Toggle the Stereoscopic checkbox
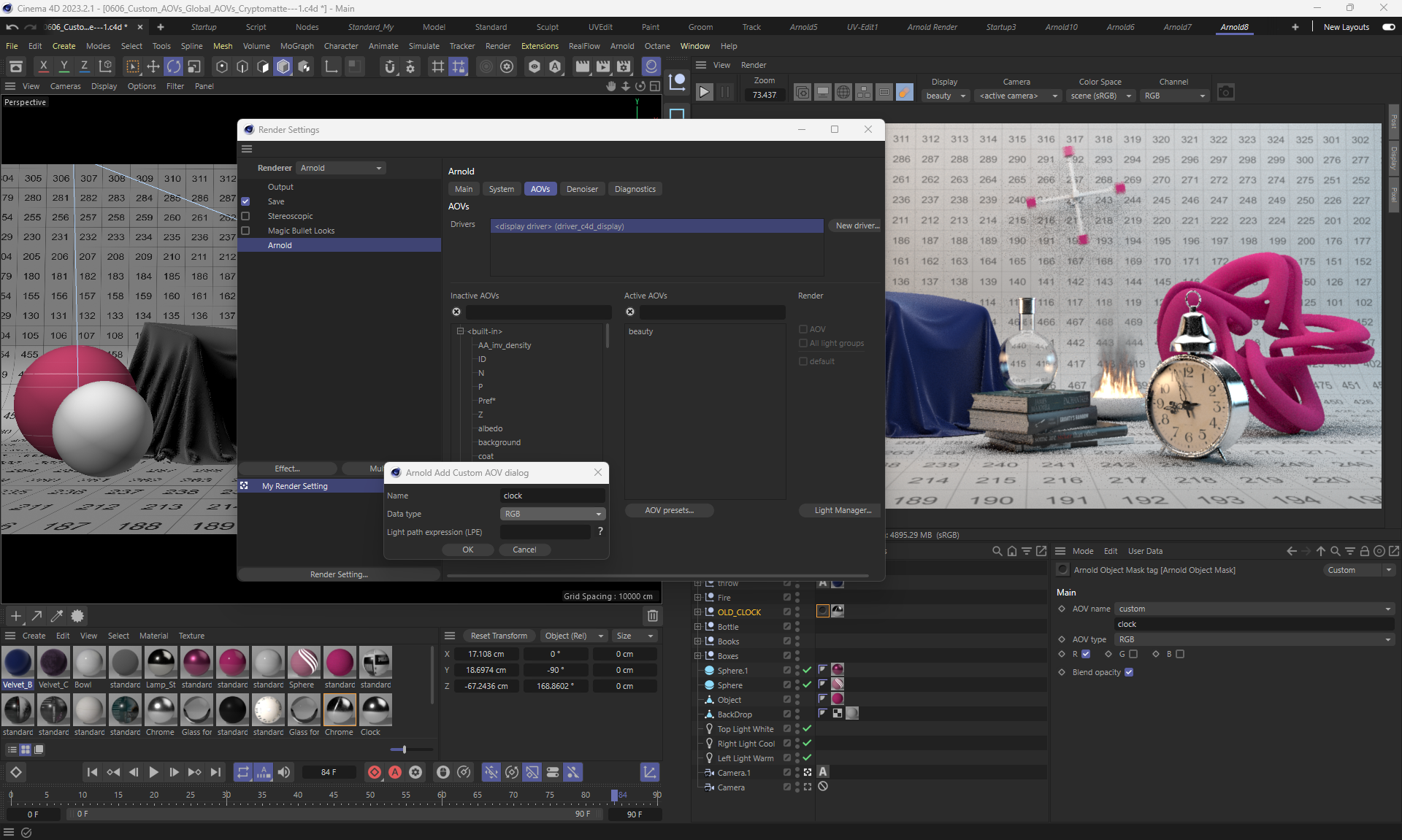The height and width of the screenshot is (840, 1402). click(x=246, y=216)
